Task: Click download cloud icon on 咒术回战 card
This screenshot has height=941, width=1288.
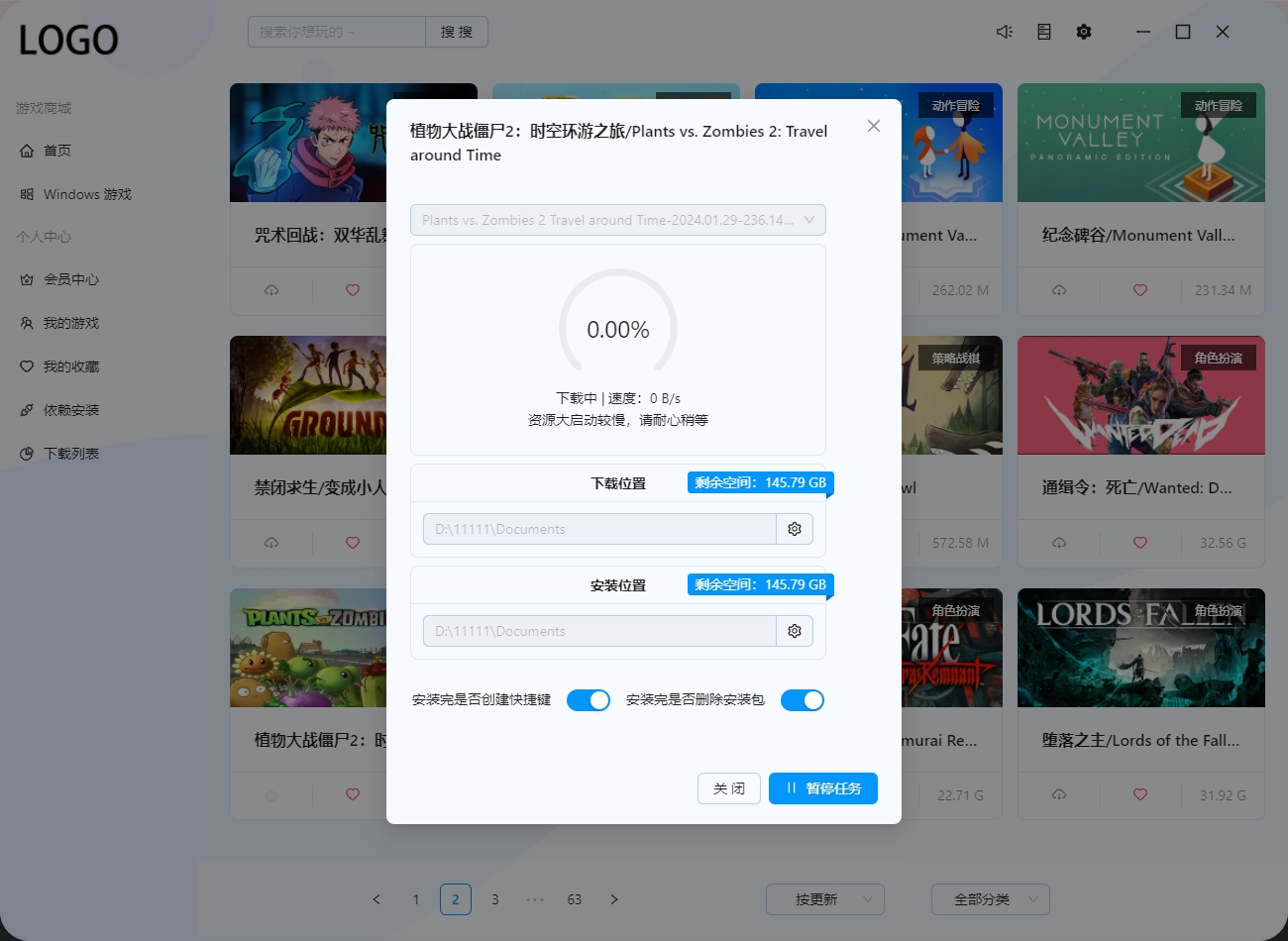Action: (271, 290)
